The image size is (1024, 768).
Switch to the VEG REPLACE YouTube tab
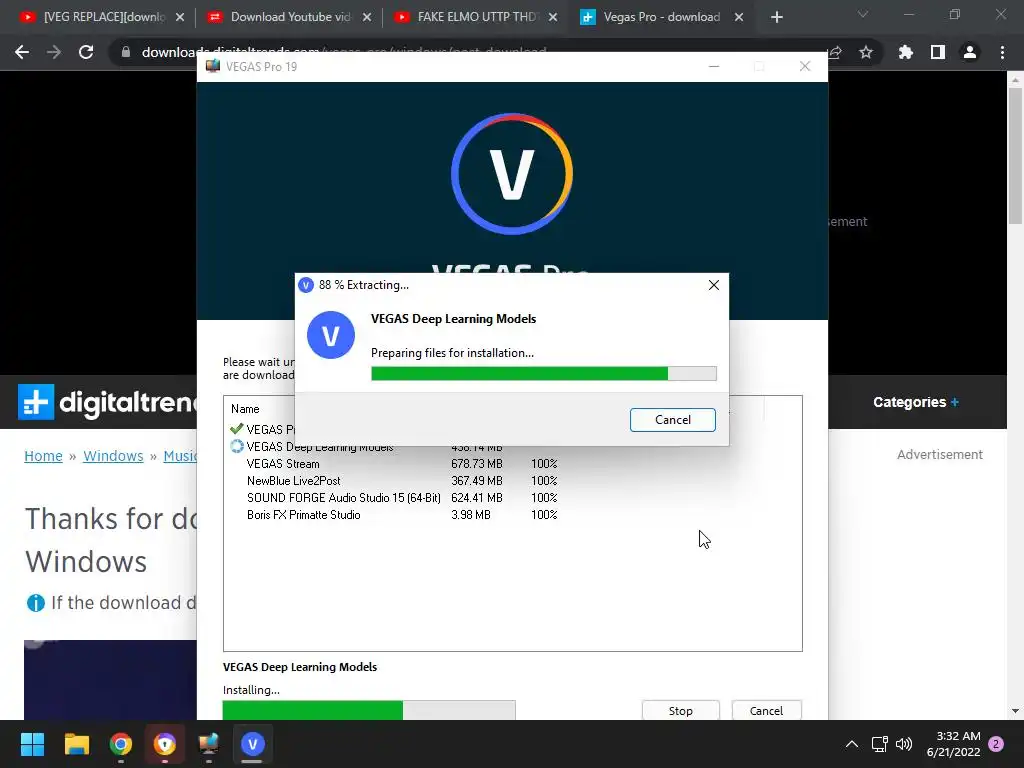[x=102, y=17]
